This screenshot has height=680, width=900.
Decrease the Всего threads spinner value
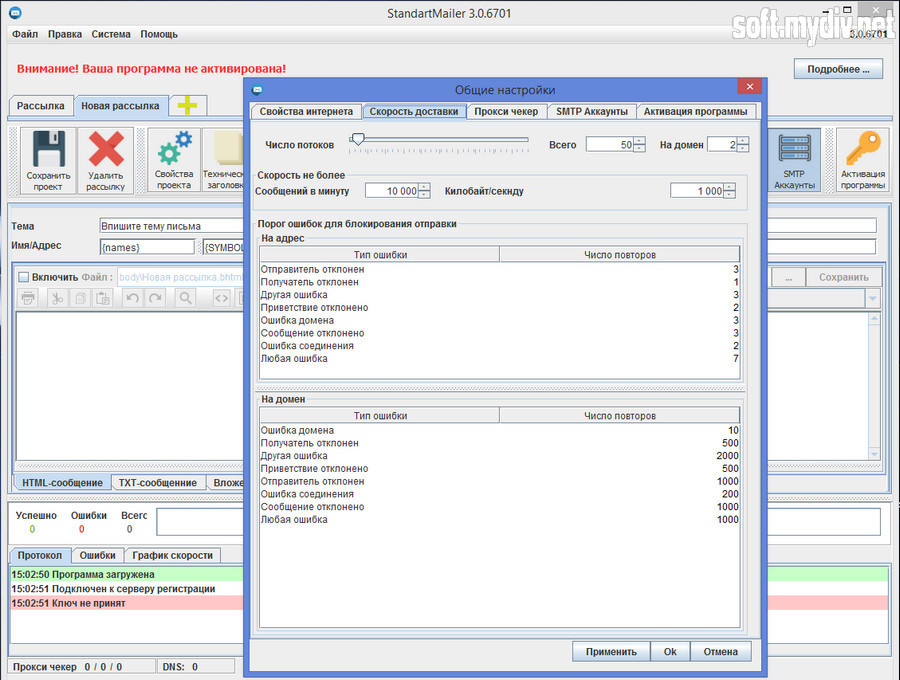639,148
